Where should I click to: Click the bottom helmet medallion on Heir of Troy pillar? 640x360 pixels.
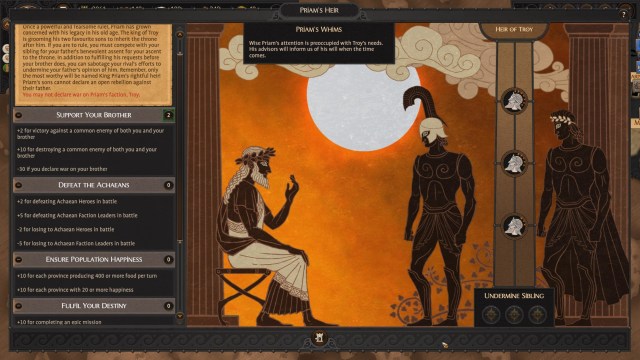514,226
